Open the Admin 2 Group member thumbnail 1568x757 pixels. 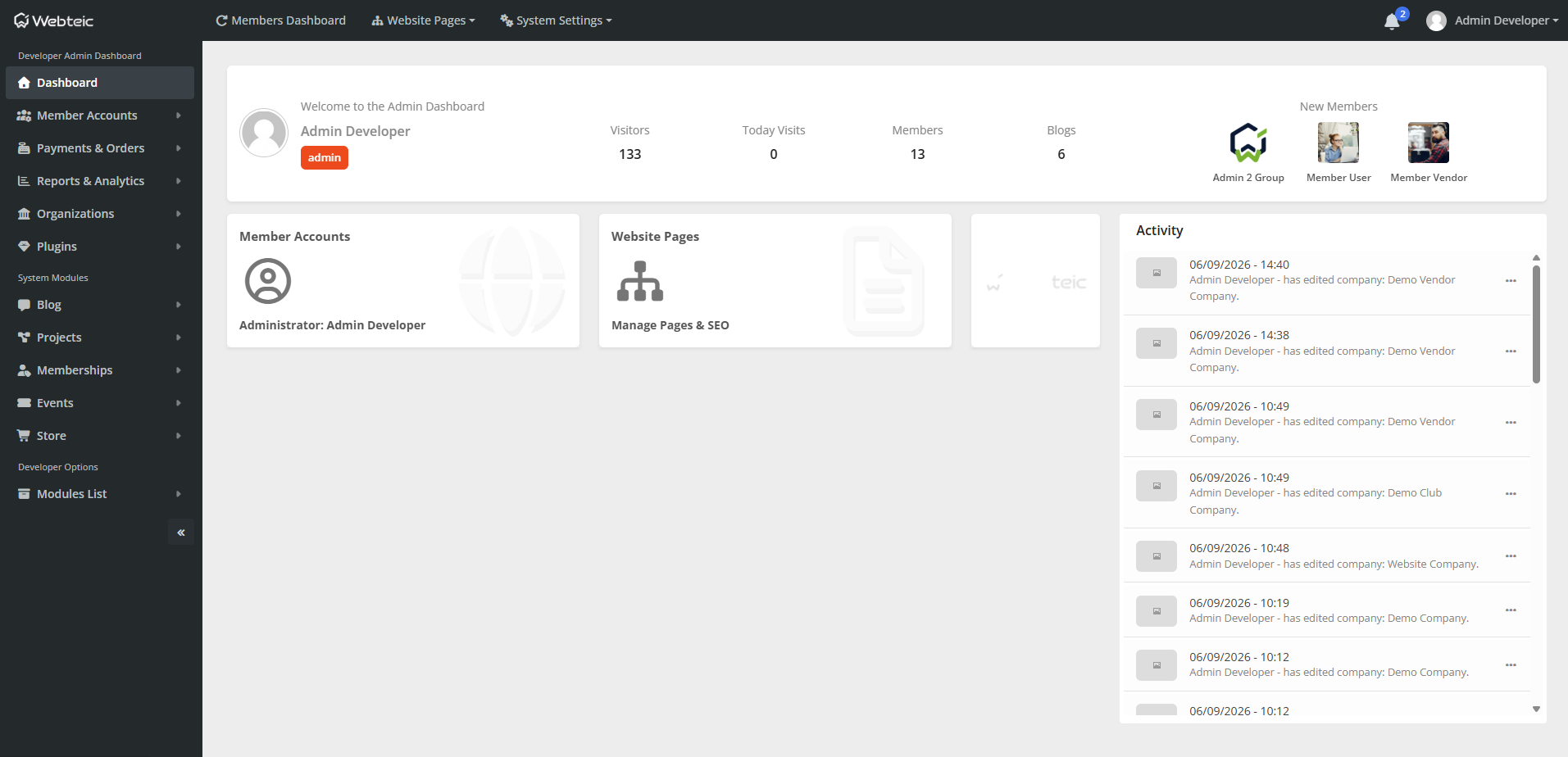(x=1248, y=143)
